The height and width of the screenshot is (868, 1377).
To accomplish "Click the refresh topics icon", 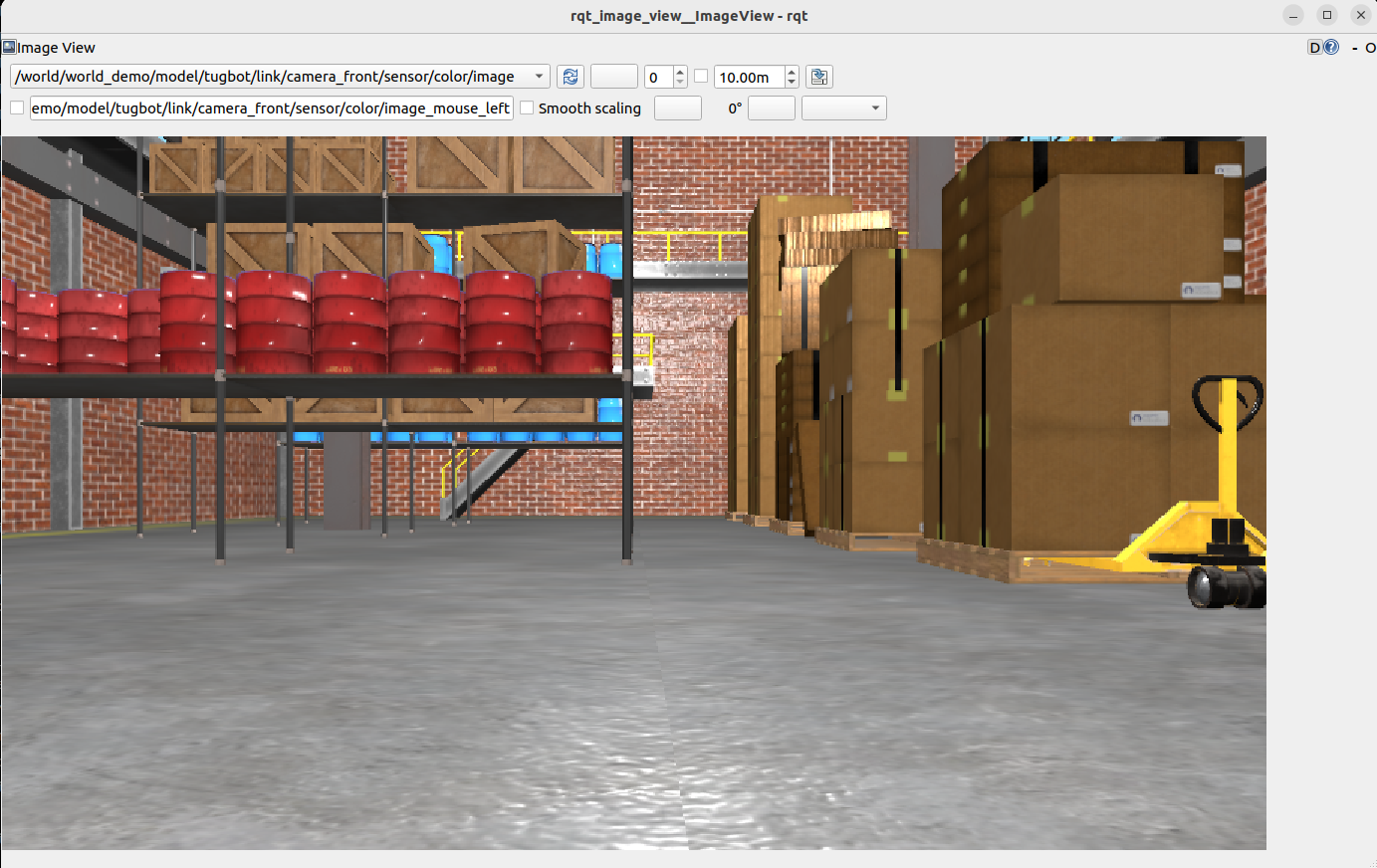I will pyautogui.click(x=570, y=77).
